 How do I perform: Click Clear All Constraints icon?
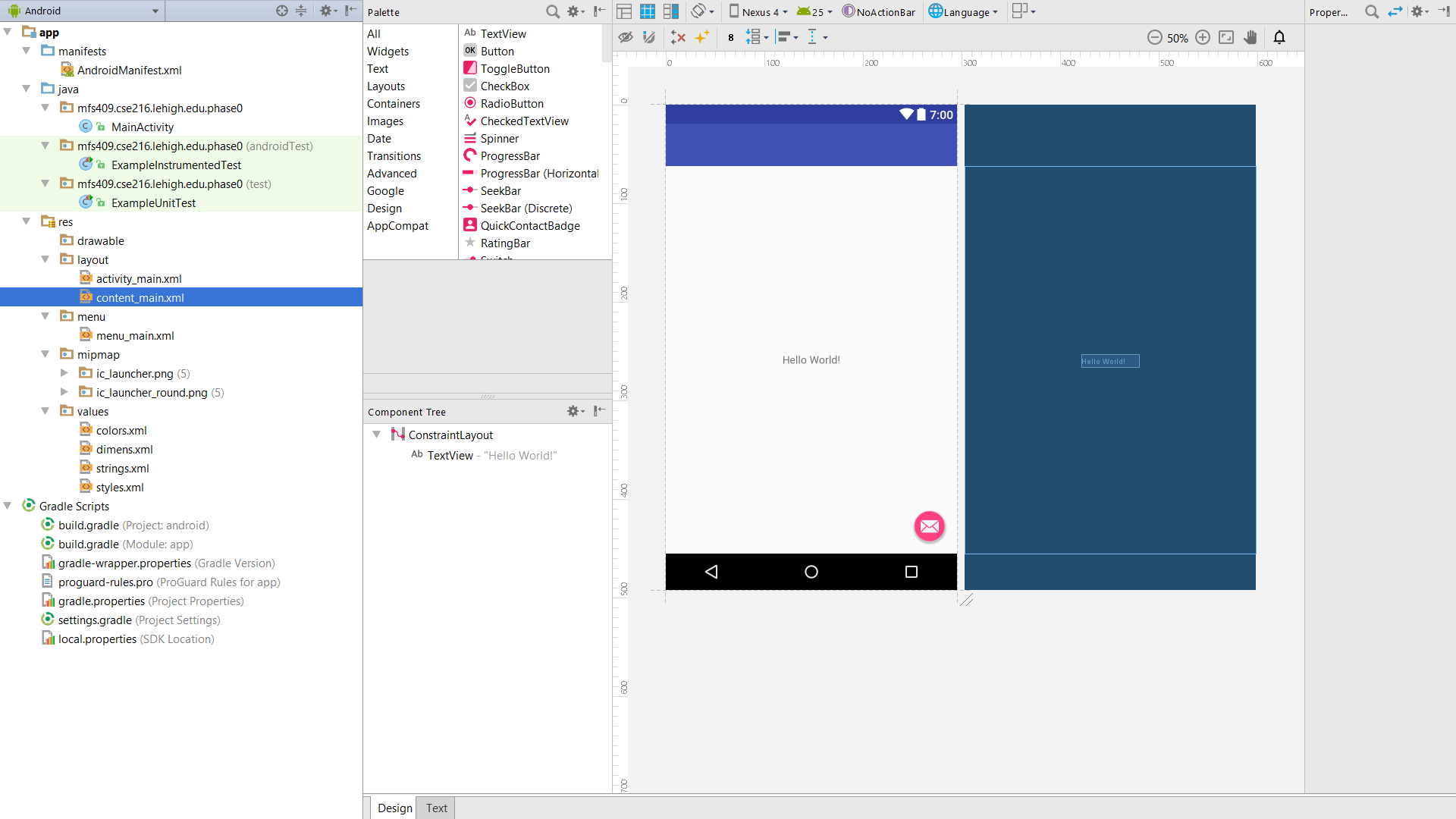click(x=678, y=37)
